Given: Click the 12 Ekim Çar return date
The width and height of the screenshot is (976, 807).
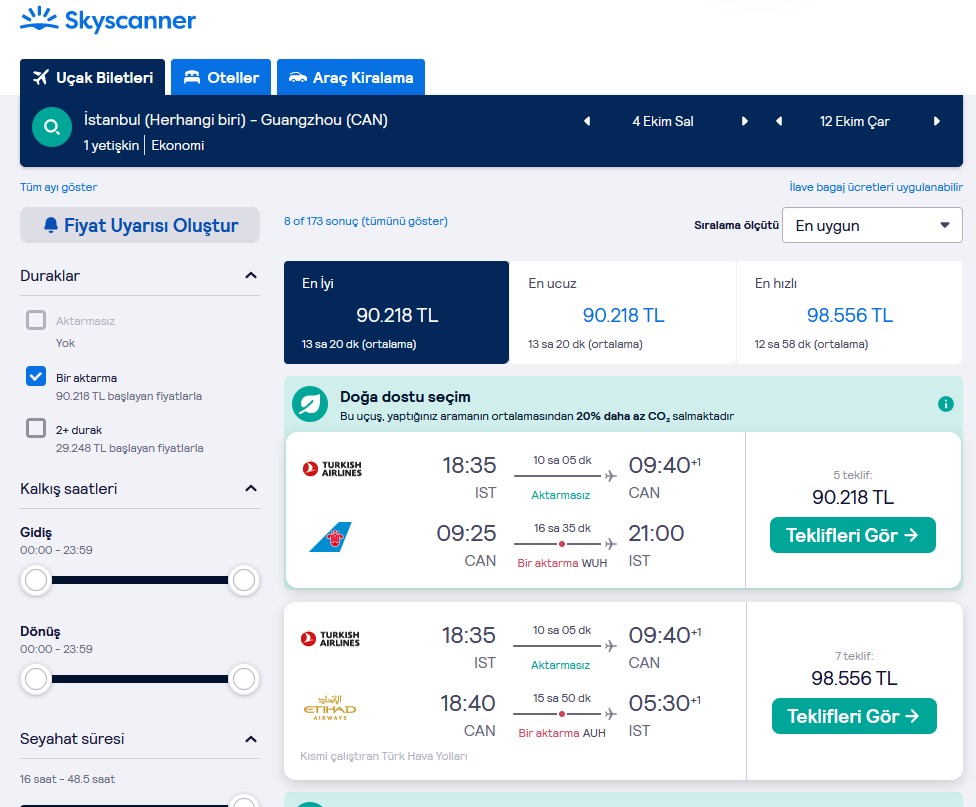Looking at the screenshot, I should tap(855, 121).
